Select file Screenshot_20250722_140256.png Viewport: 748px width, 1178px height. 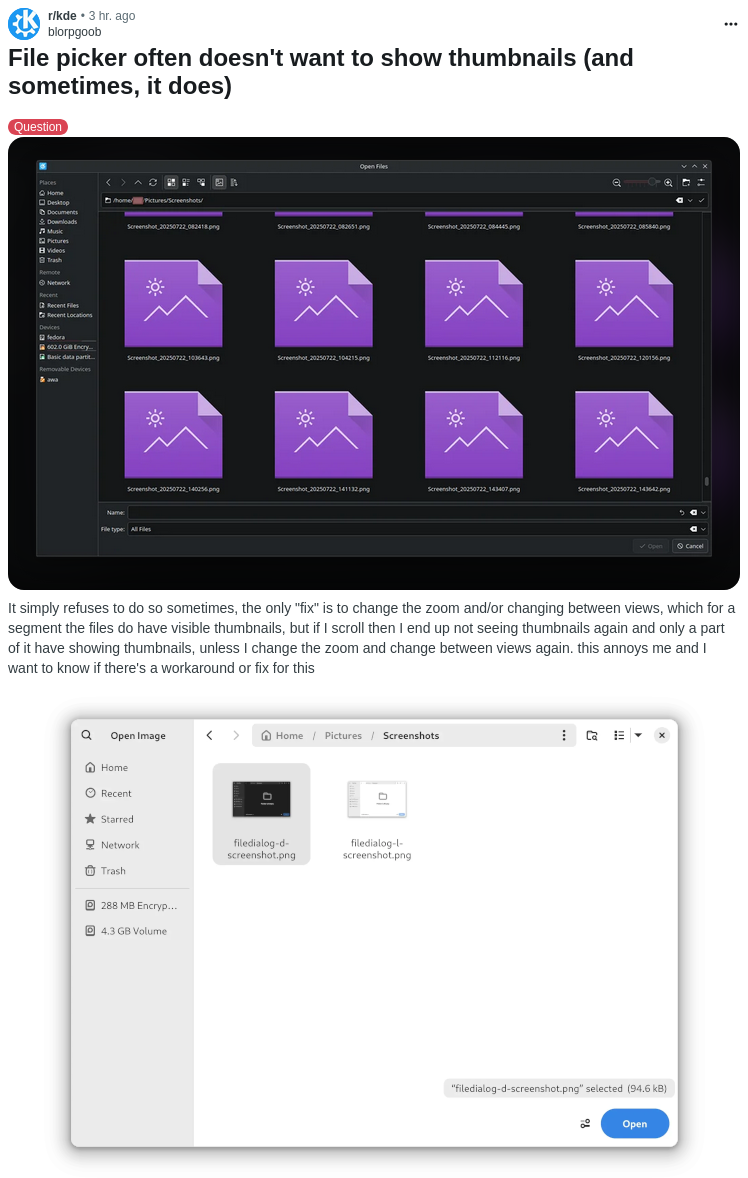coord(173,442)
